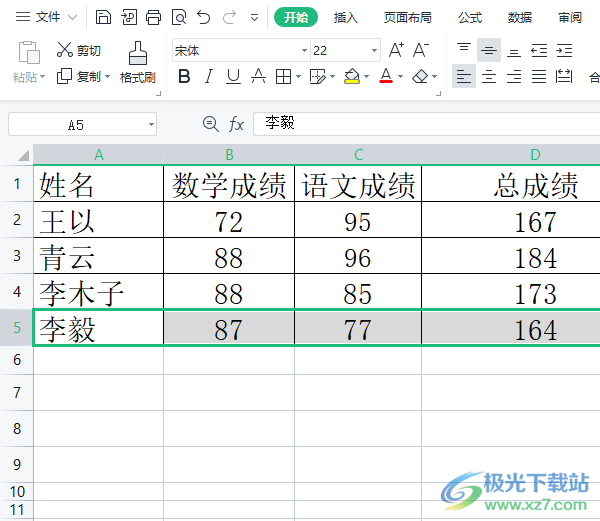Click the formula bar containing 李毅

coord(427,124)
